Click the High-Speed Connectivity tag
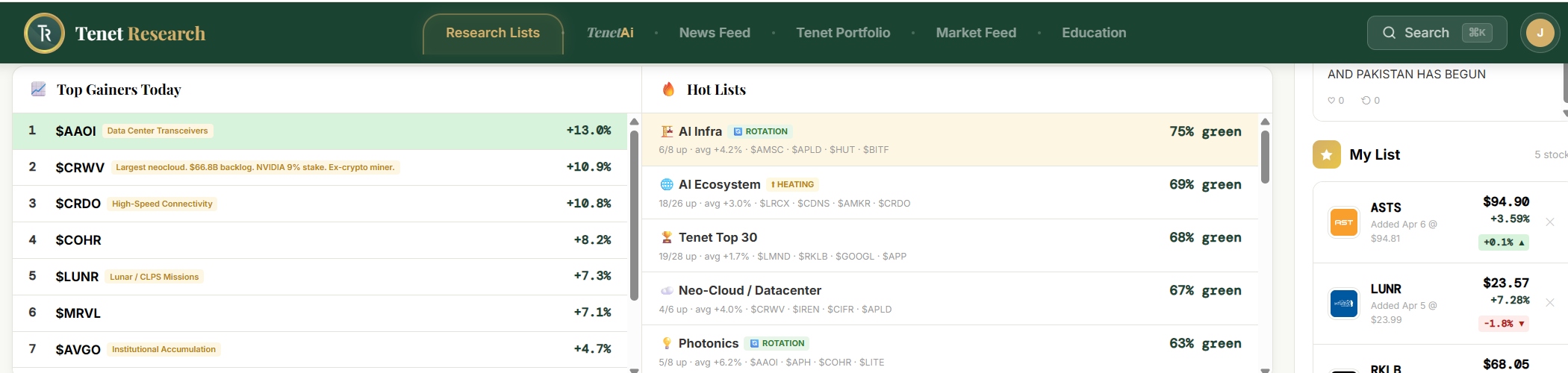Screen dimensions: 1568x373 coord(162,204)
